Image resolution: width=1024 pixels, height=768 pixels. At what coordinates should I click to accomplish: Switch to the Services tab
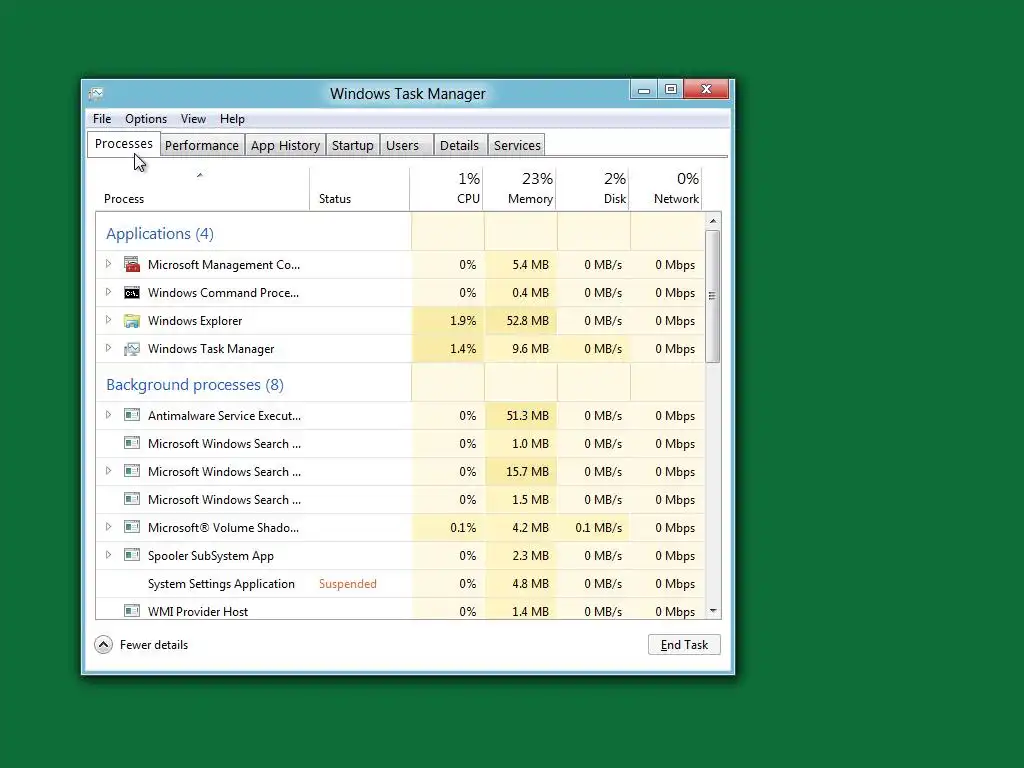pos(517,145)
